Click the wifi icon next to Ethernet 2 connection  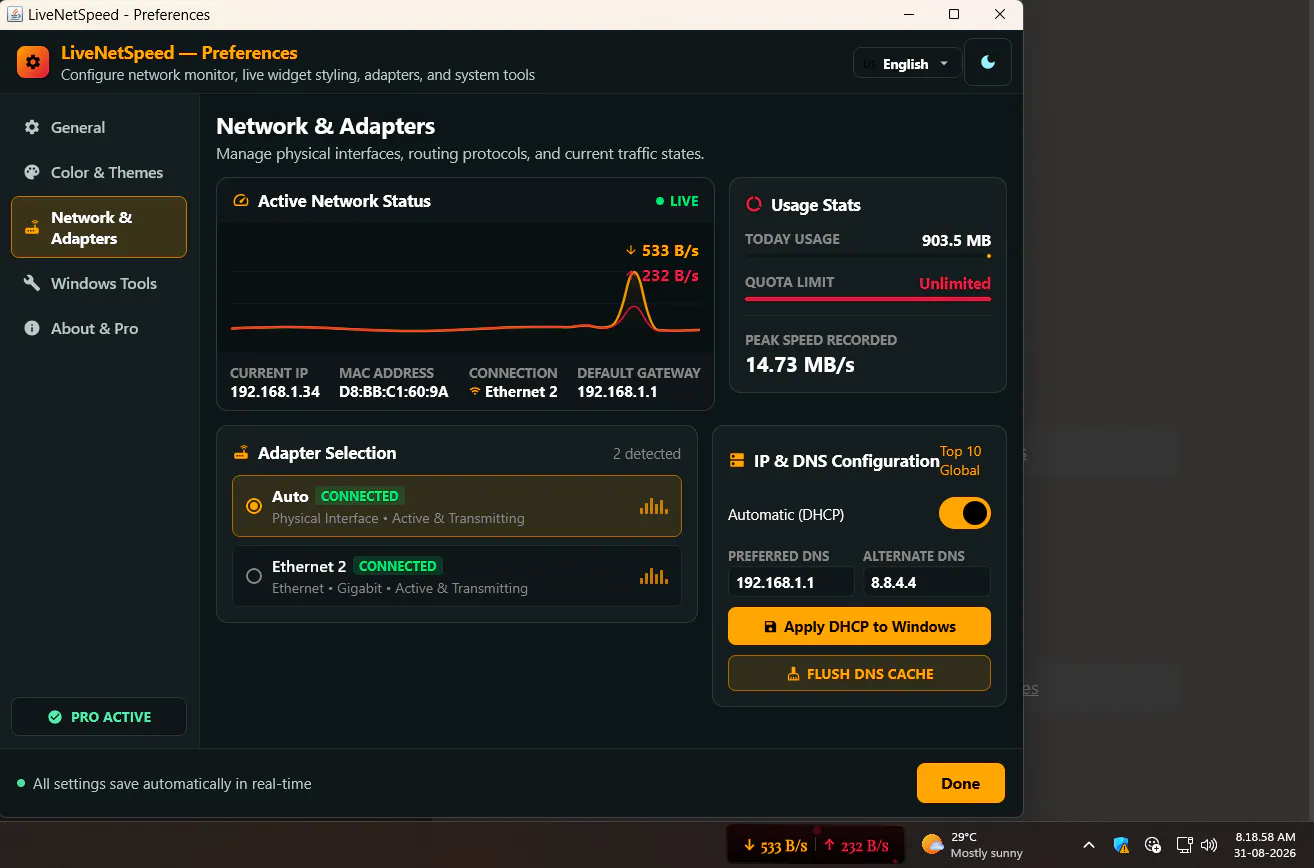[x=475, y=392]
